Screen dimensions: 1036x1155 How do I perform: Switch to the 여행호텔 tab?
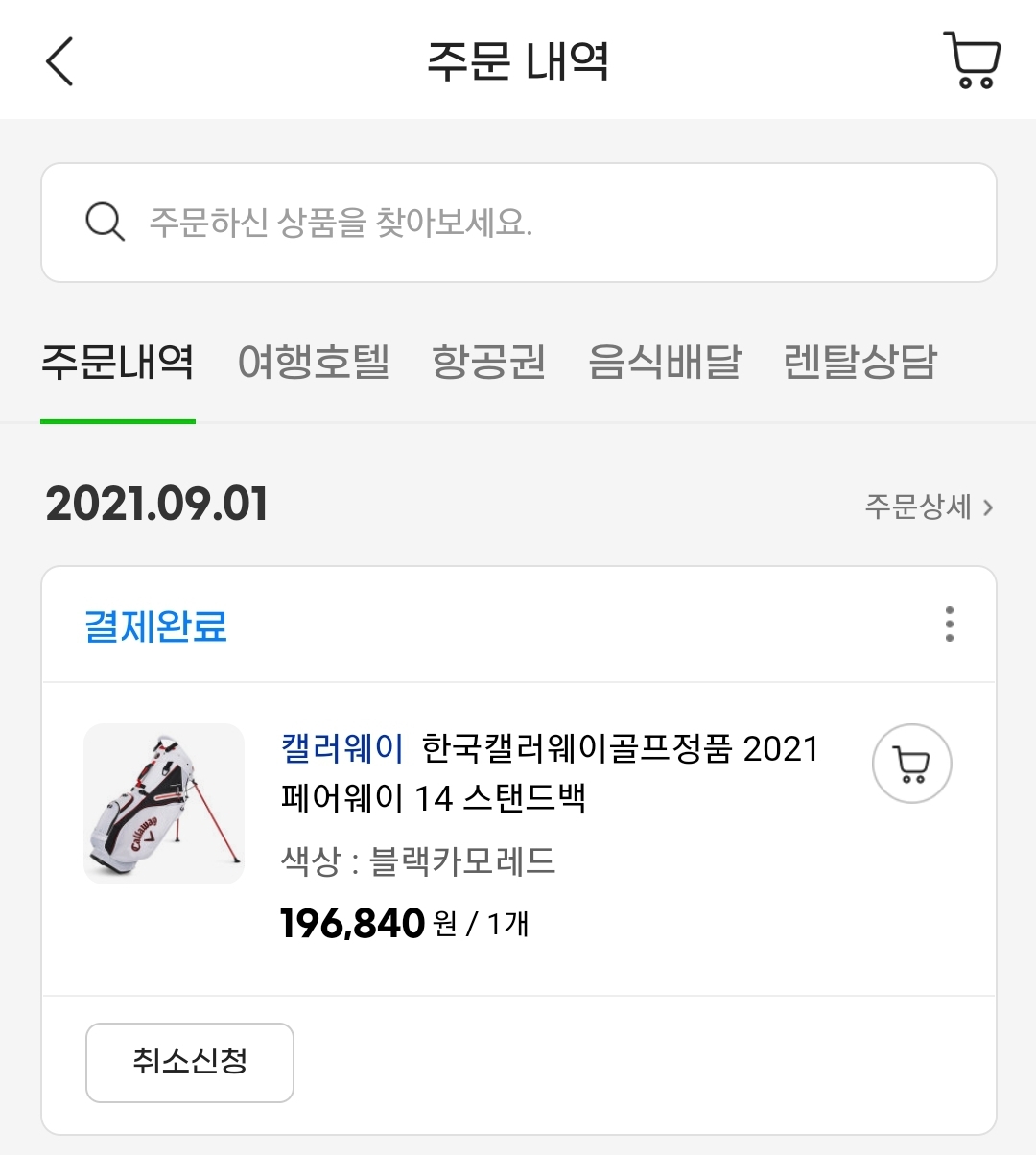click(314, 363)
